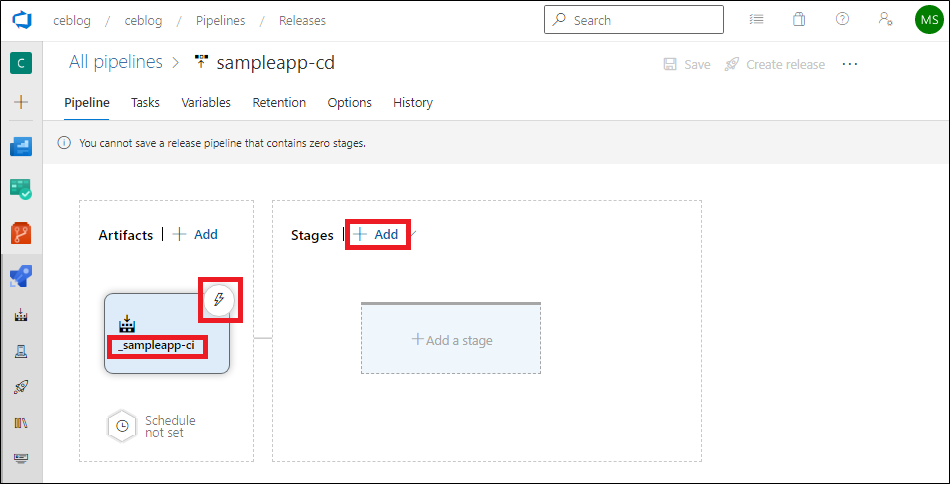Click into the Search box
The image size is (950, 484).
(634, 20)
